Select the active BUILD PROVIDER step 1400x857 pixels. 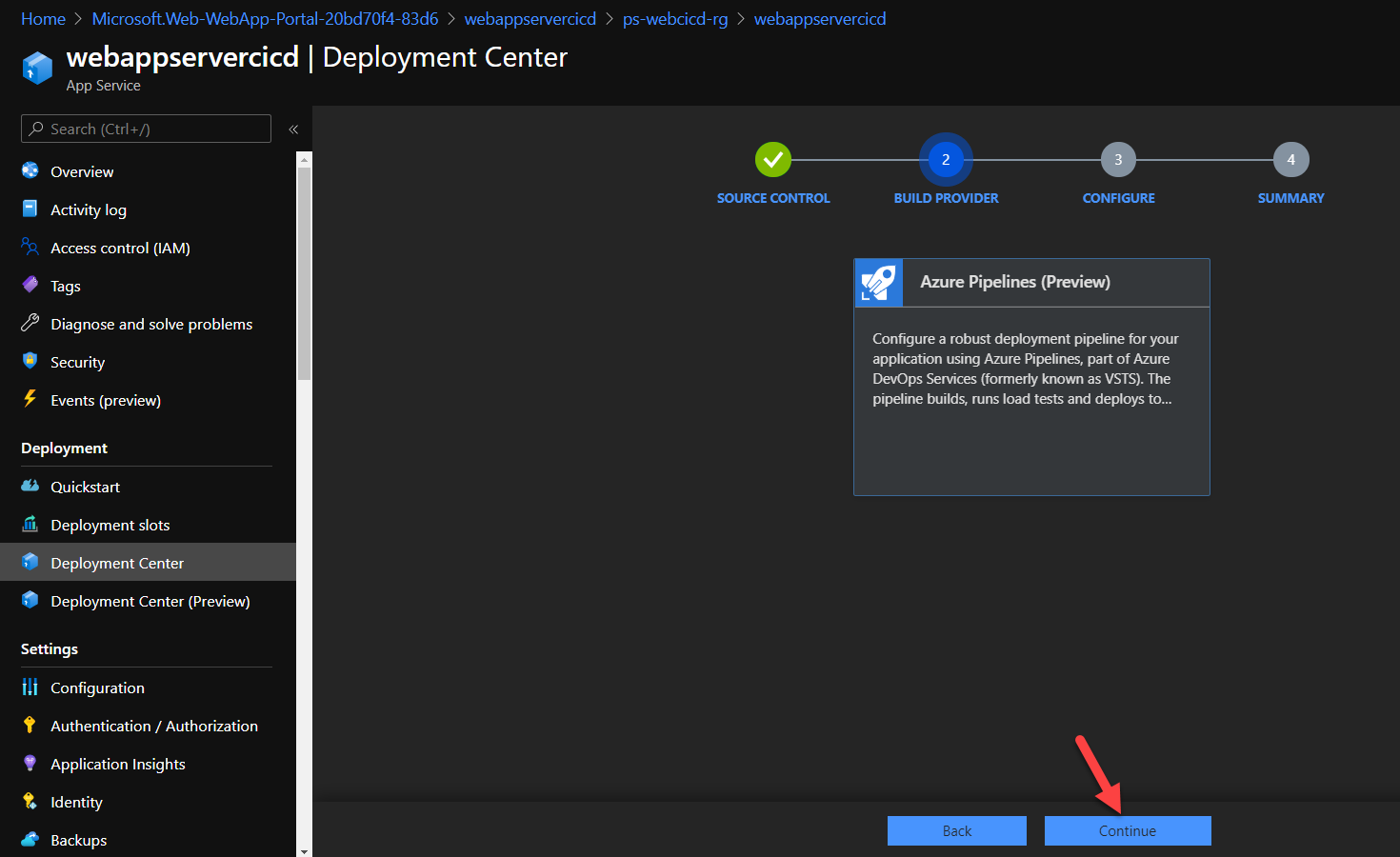(946, 159)
